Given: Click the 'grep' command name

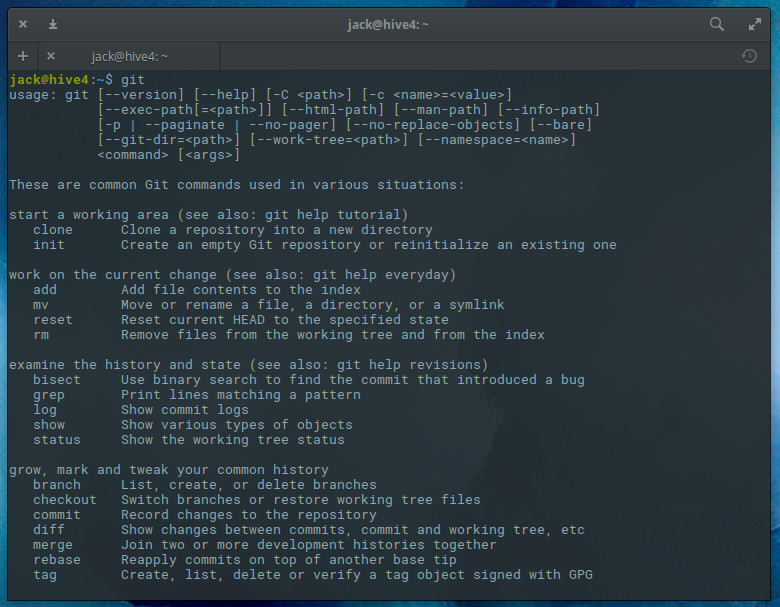Looking at the screenshot, I should click(x=49, y=395).
